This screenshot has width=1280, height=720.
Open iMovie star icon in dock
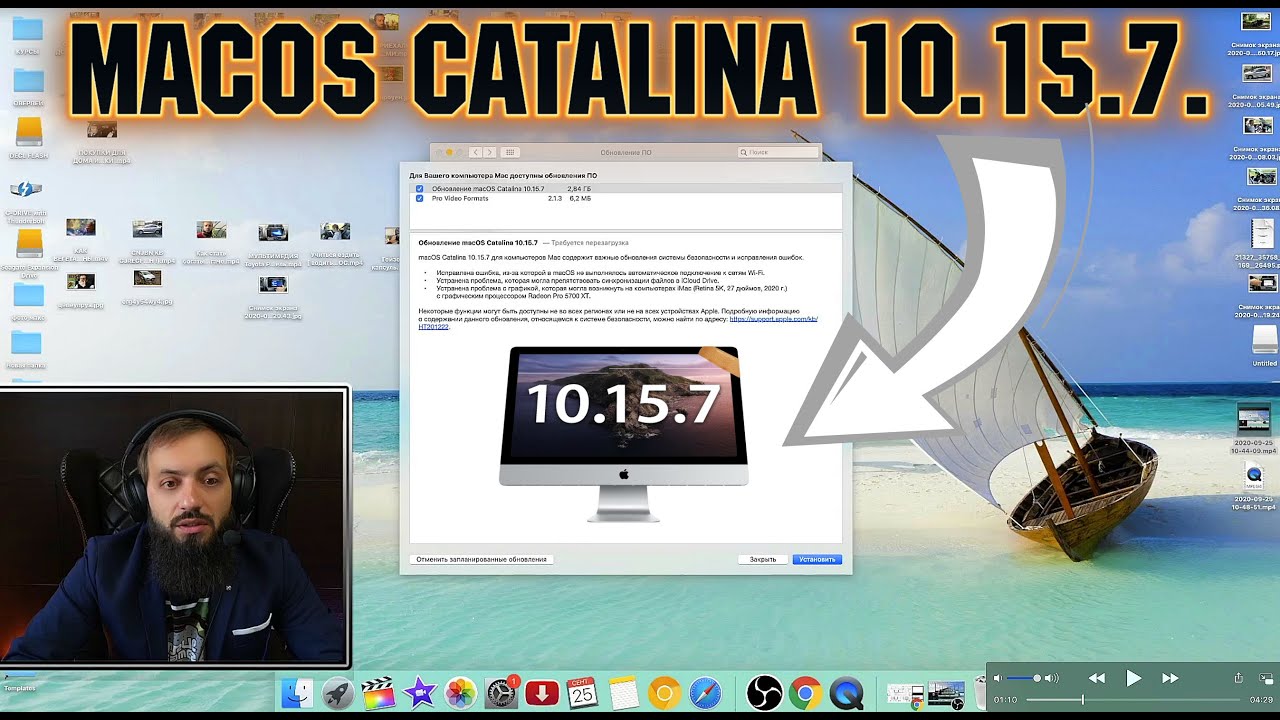coord(419,693)
